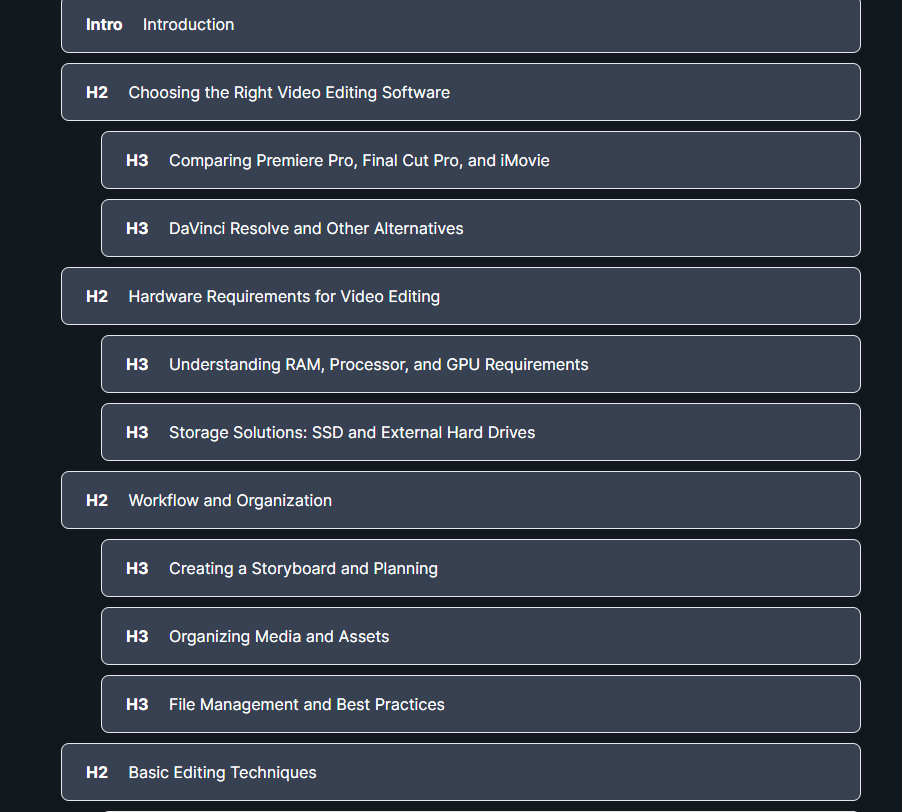Click the 'Workflow and Organization' H2 row
The width and height of the screenshot is (902, 812).
tap(461, 500)
